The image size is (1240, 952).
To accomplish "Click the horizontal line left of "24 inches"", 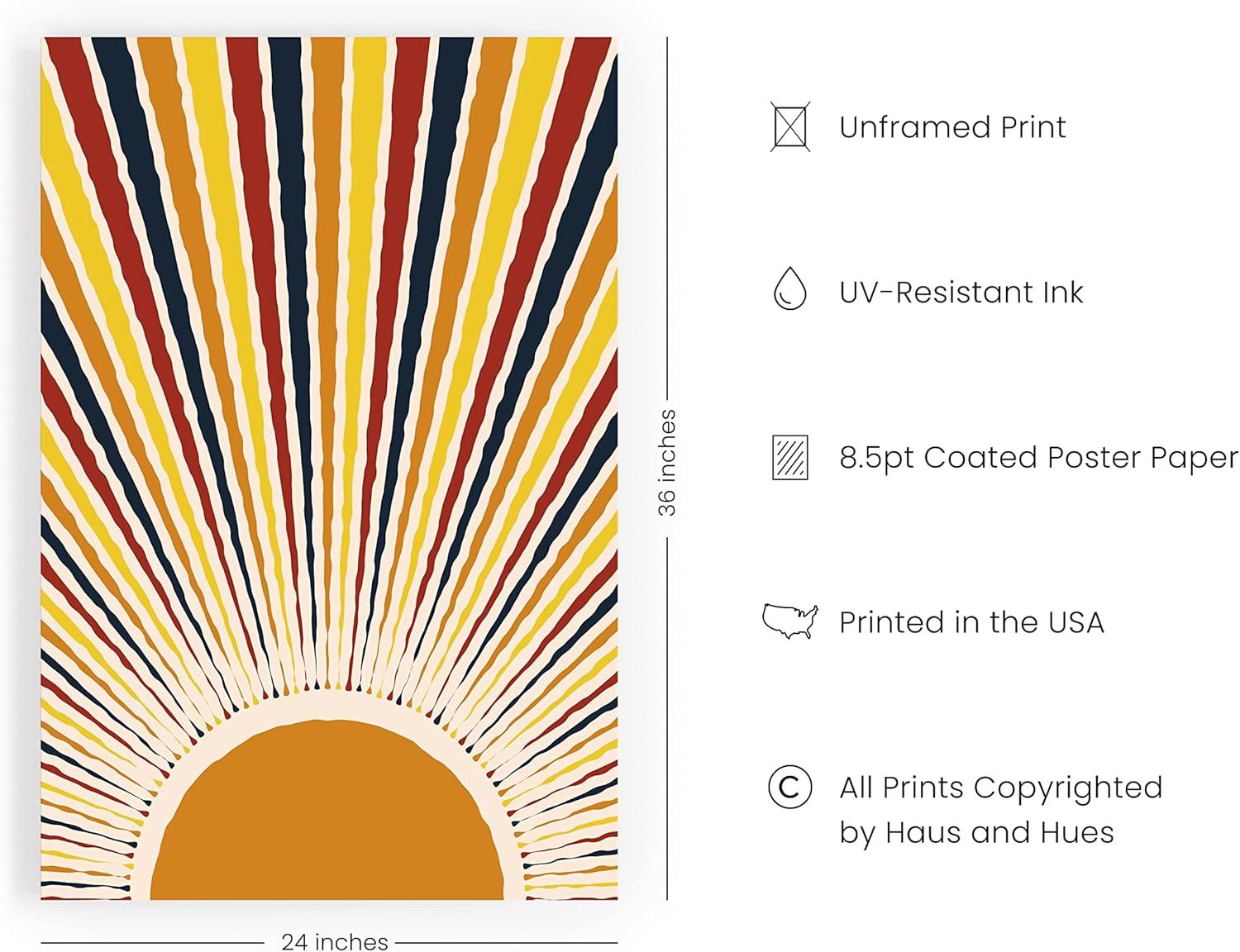I will click(x=153, y=941).
